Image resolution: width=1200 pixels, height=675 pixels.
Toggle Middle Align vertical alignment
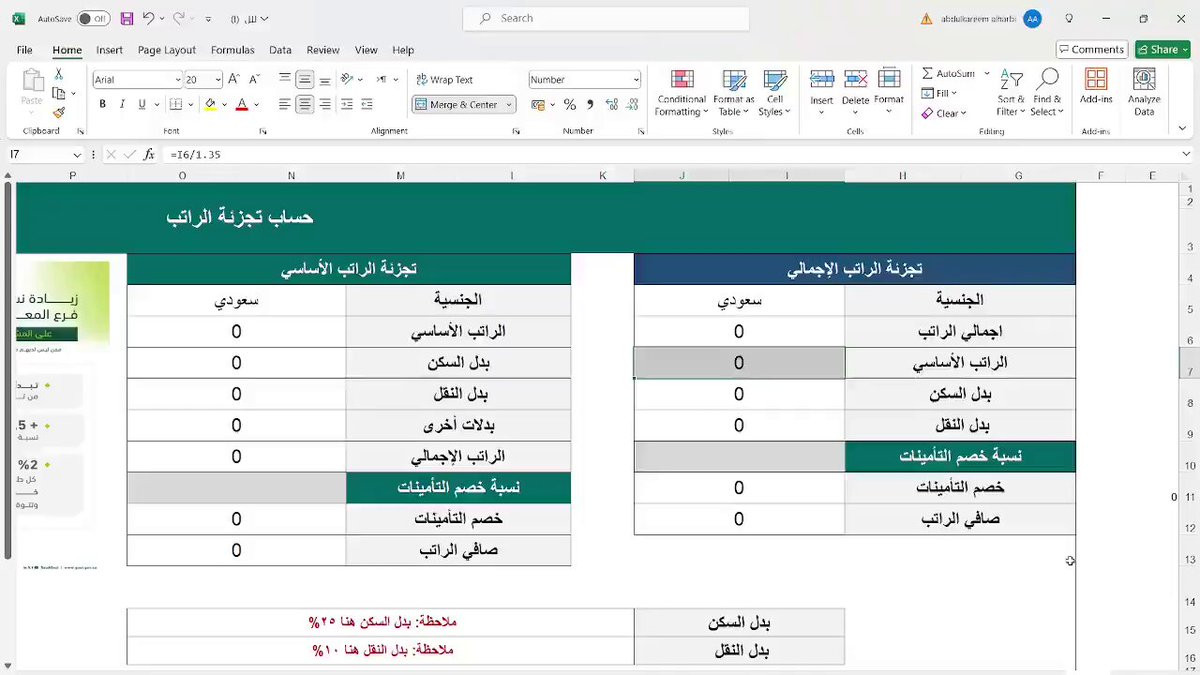click(x=305, y=79)
